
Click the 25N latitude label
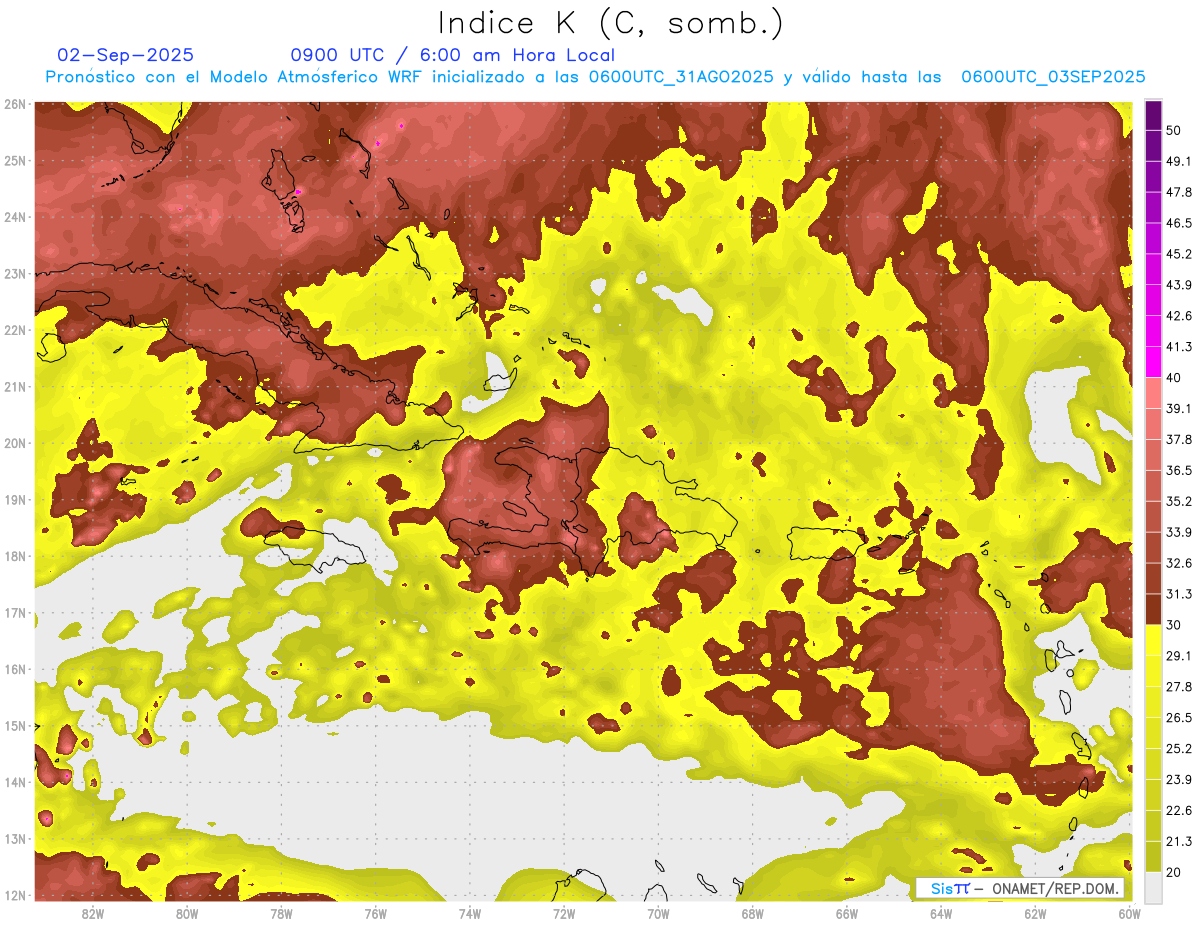pyautogui.click(x=15, y=160)
